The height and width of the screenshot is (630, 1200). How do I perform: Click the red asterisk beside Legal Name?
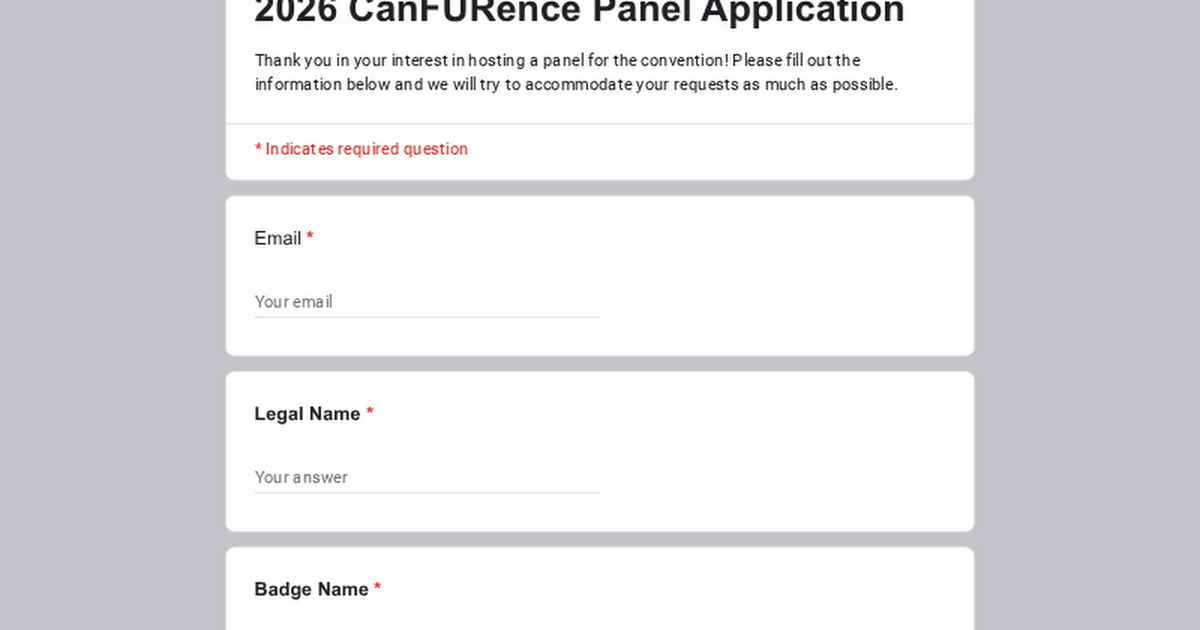(x=370, y=414)
